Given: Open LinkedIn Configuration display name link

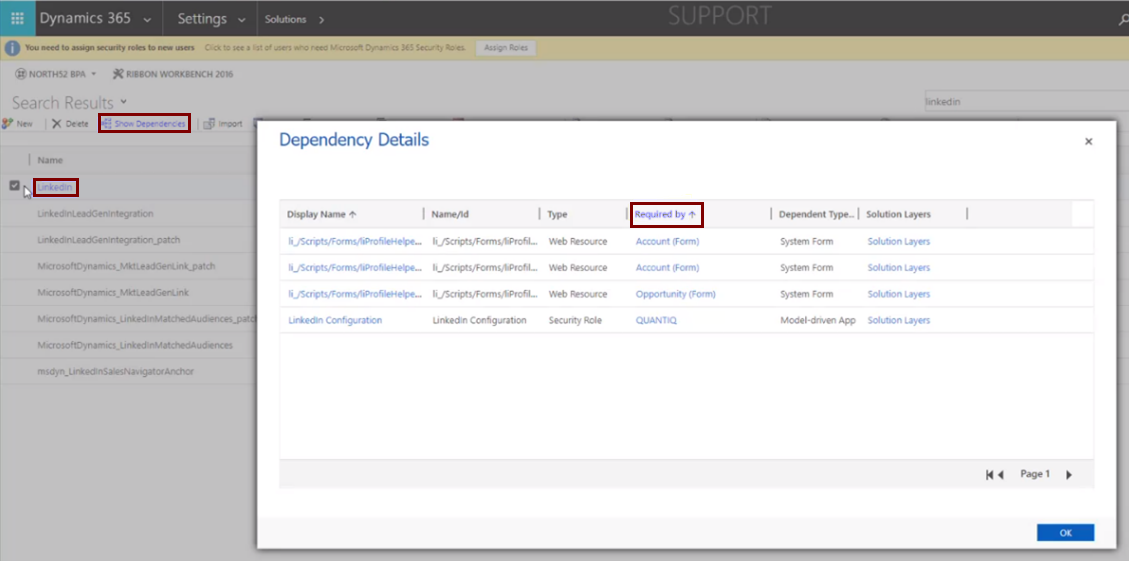Looking at the screenshot, I should (x=335, y=320).
